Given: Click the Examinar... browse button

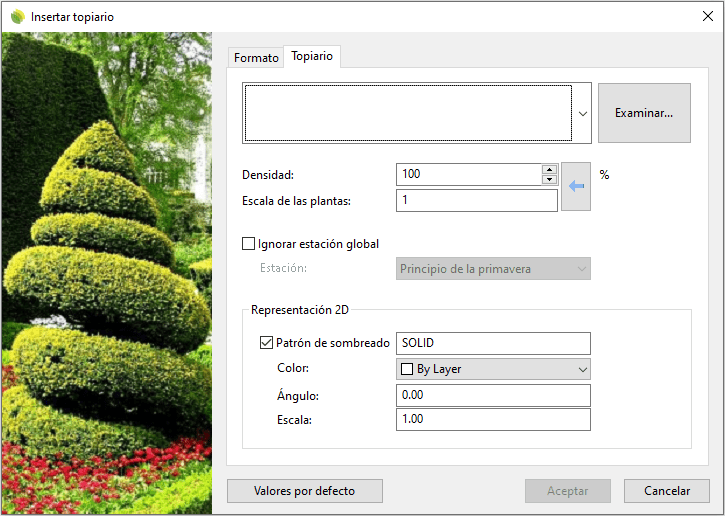Looking at the screenshot, I should pyautogui.click(x=644, y=113).
